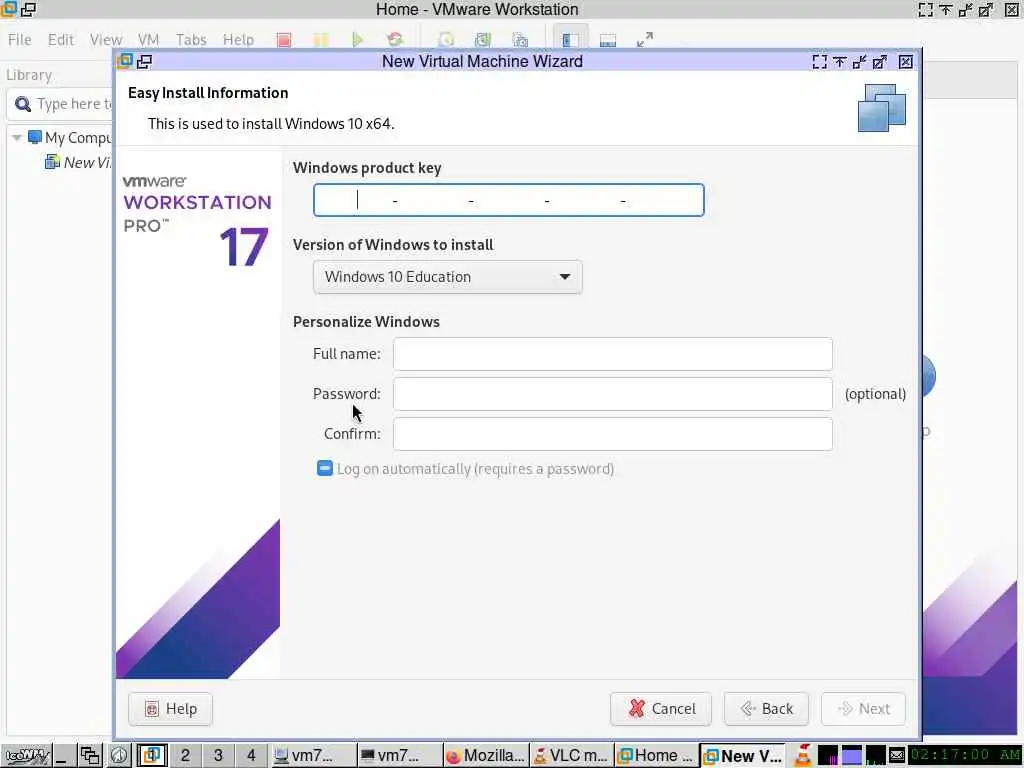Click the take snapshot toolbar icon
Screen dimensions: 1024x768
446,40
